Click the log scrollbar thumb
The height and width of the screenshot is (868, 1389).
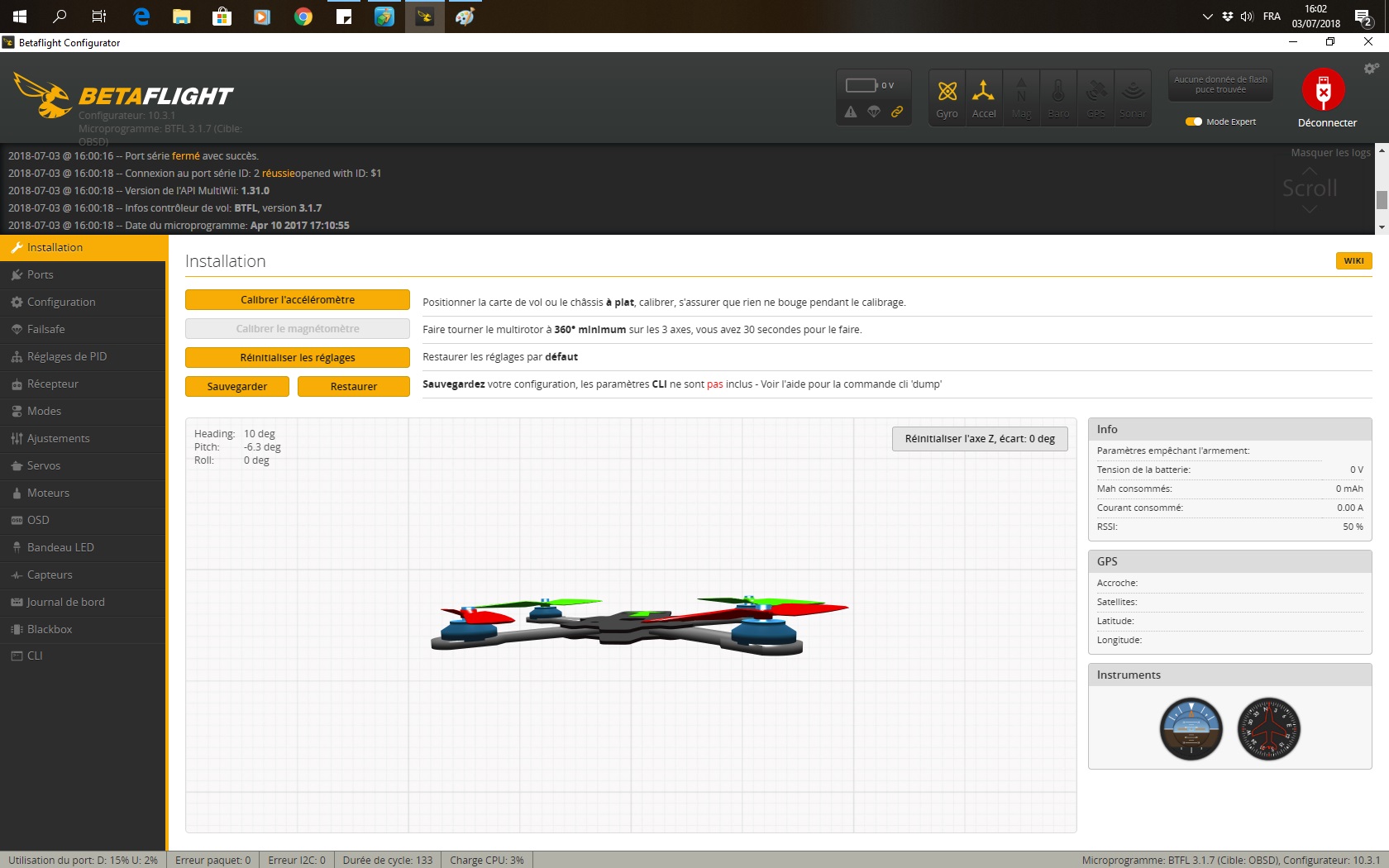[x=1382, y=200]
